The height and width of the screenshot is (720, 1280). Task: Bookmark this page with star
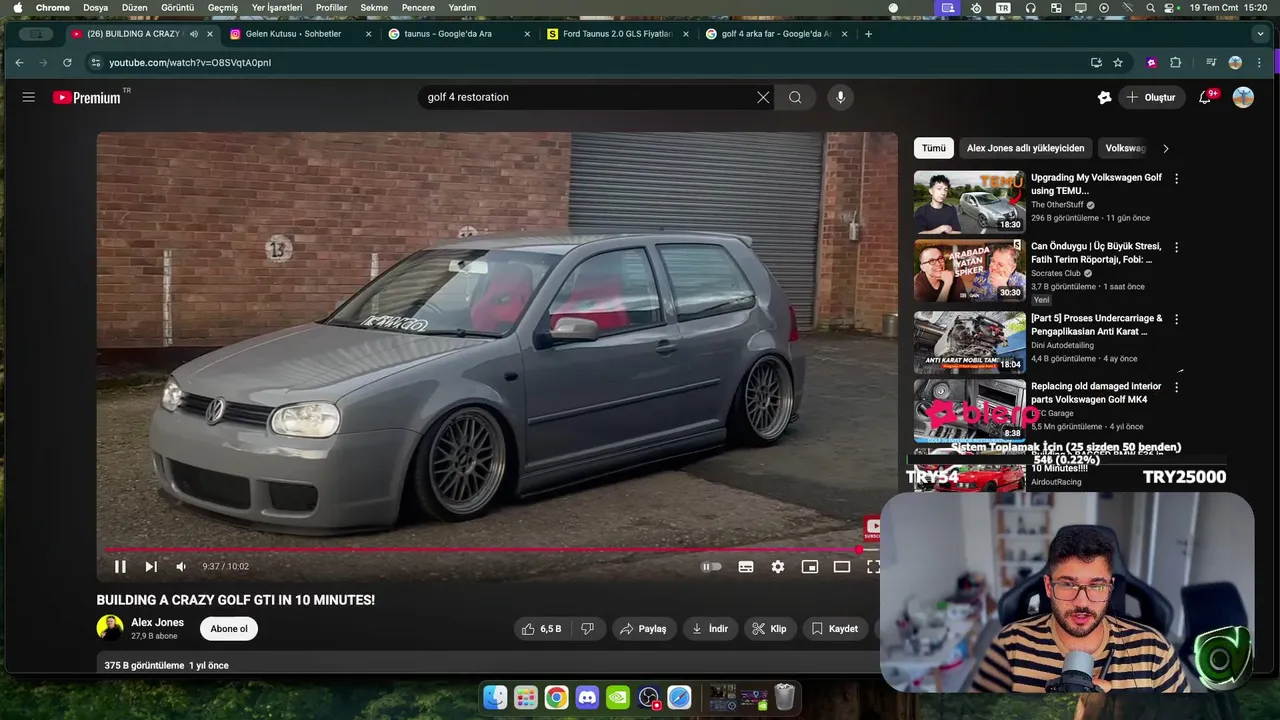(1118, 62)
